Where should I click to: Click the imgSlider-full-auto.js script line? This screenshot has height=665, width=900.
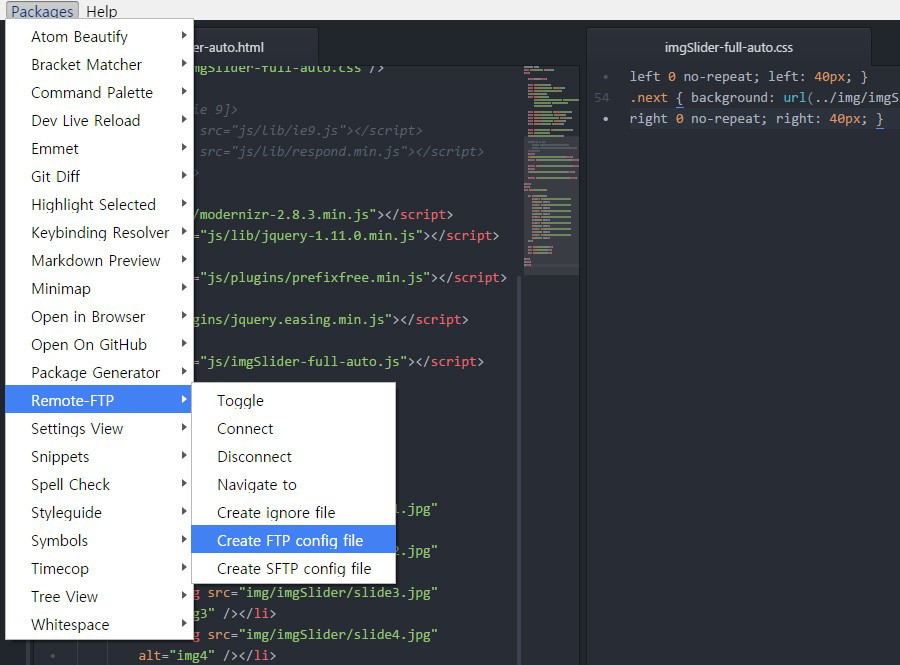(339, 361)
